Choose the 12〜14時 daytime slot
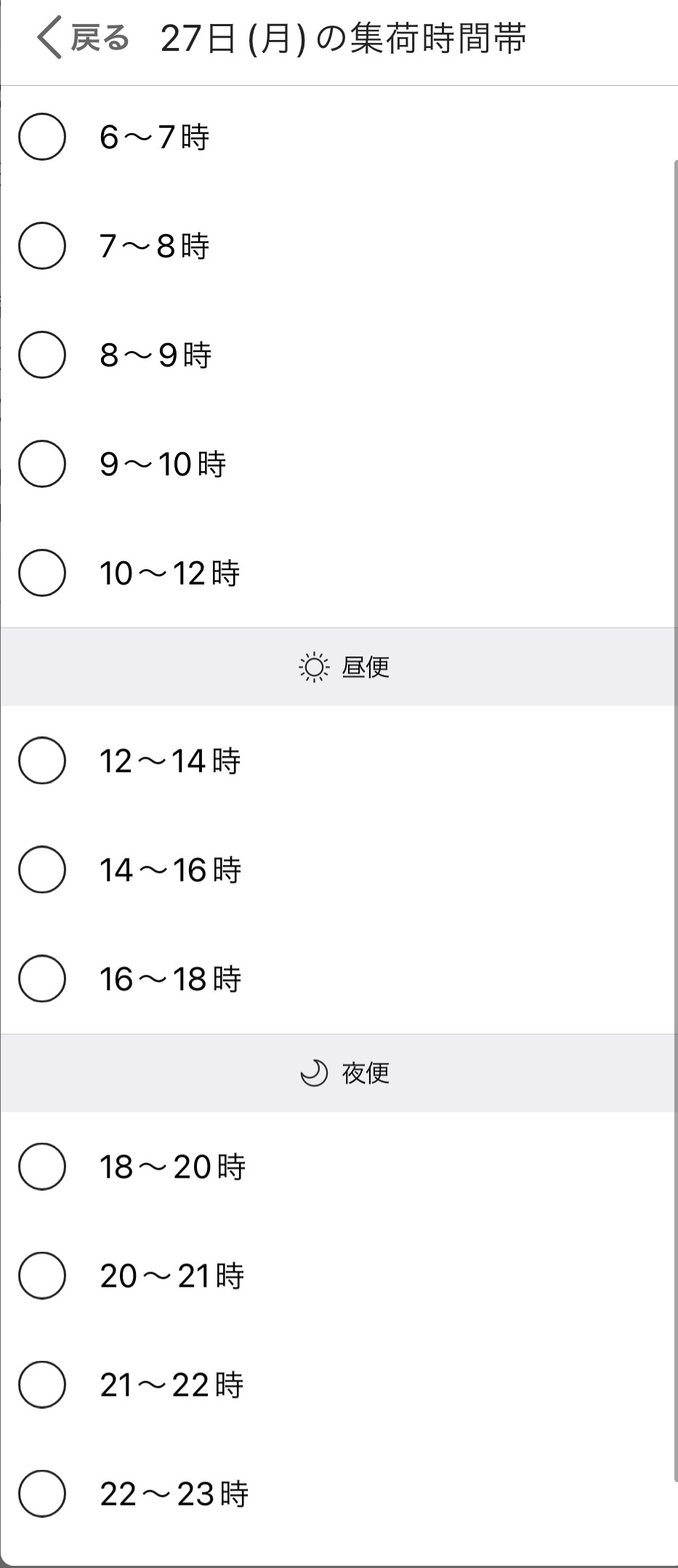This screenshot has height=1568, width=678. point(42,761)
